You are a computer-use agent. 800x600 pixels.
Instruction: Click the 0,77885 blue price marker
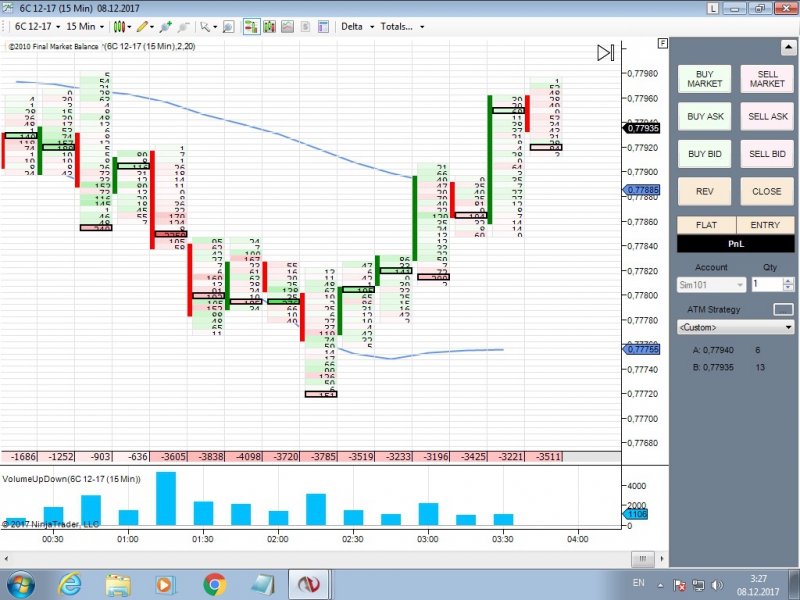[x=641, y=190]
